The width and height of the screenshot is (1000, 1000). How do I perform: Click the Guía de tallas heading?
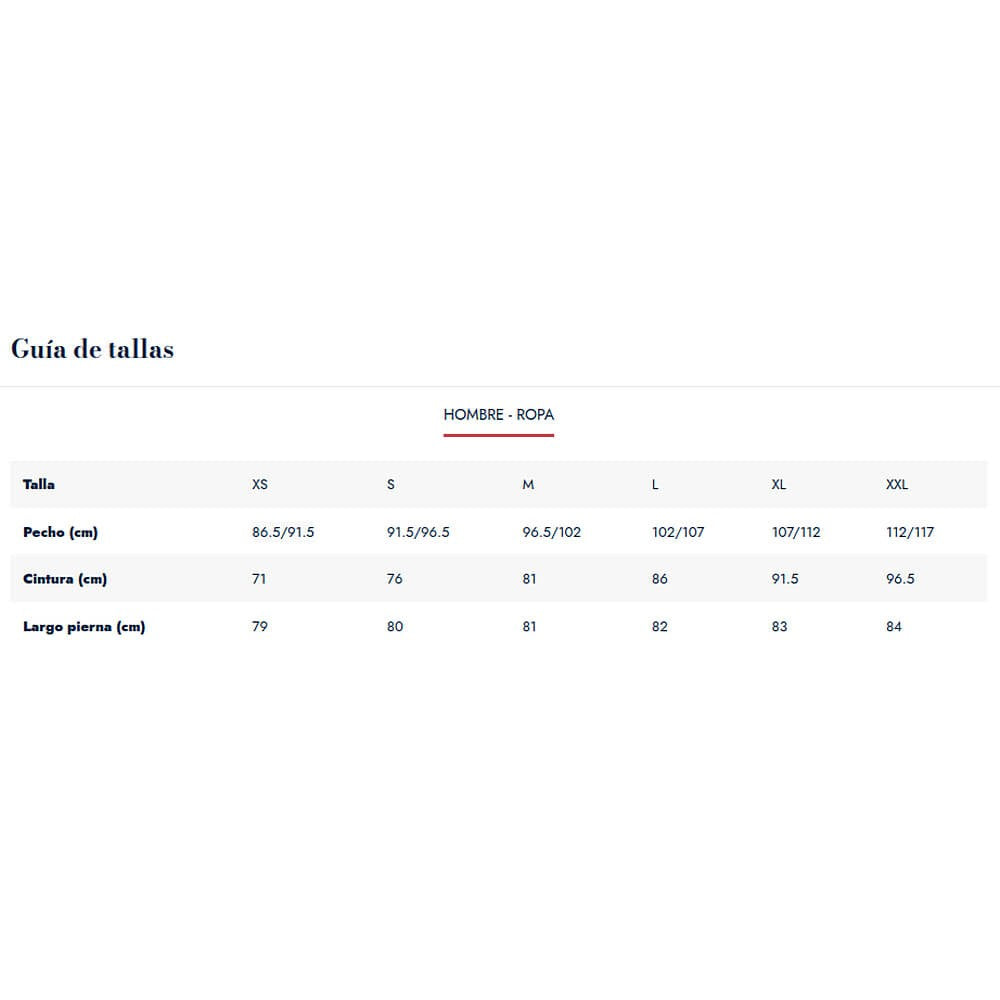92,349
